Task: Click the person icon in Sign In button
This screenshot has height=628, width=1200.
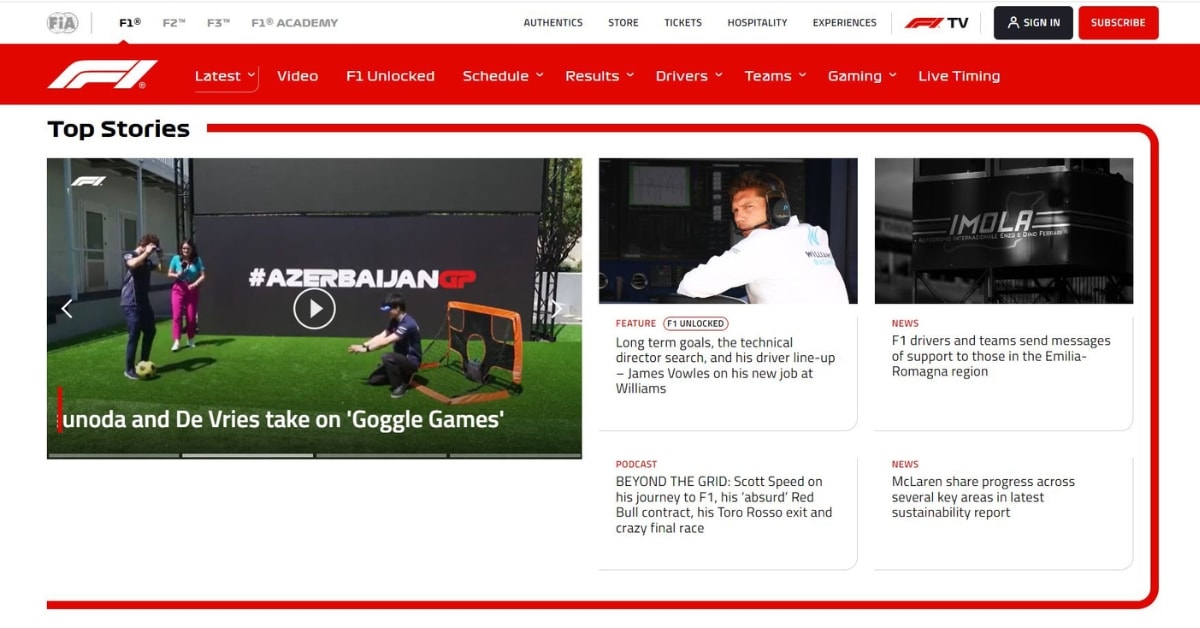Action: pyautogui.click(x=1013, y=23)
